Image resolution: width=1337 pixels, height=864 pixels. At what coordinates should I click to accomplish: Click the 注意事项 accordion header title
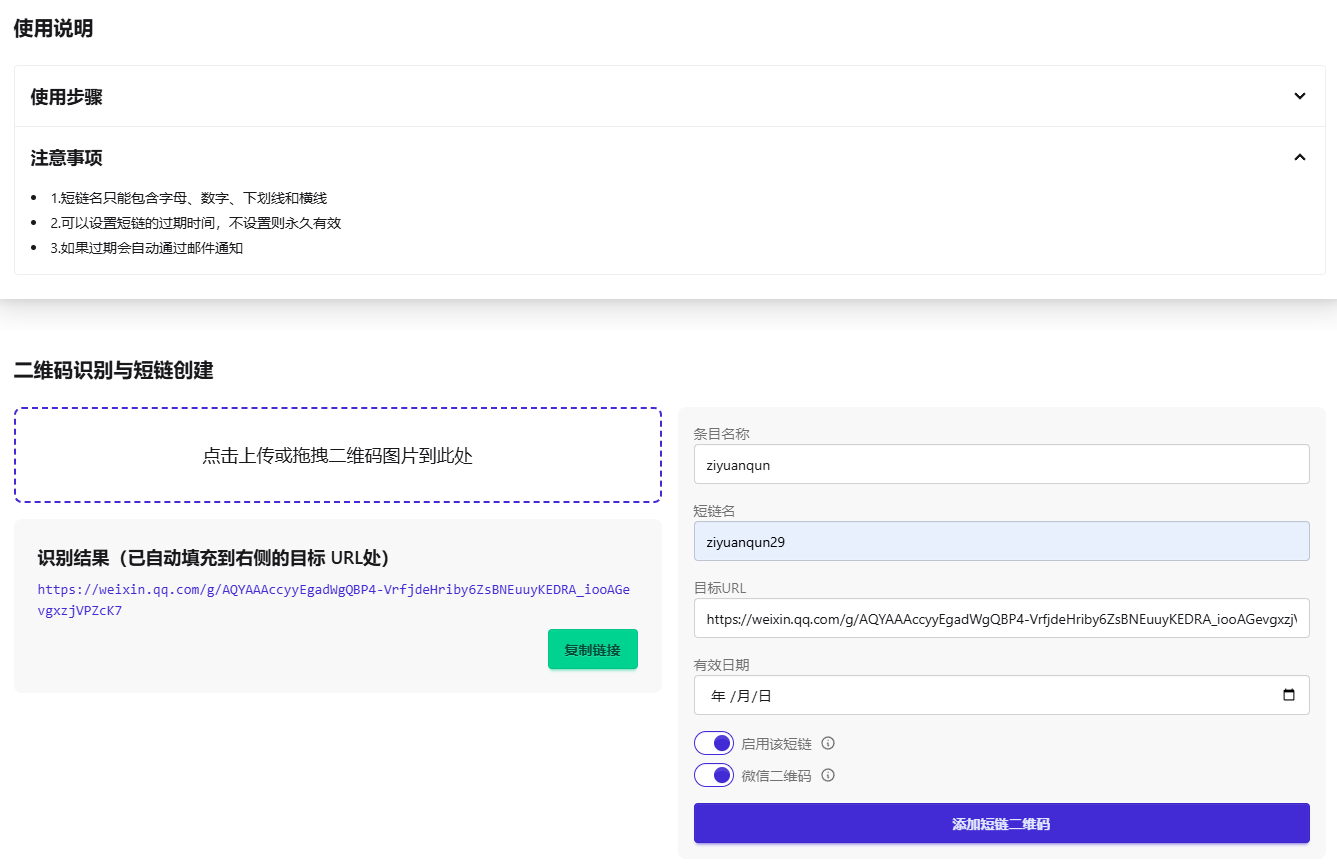click(x=67, y=158)
